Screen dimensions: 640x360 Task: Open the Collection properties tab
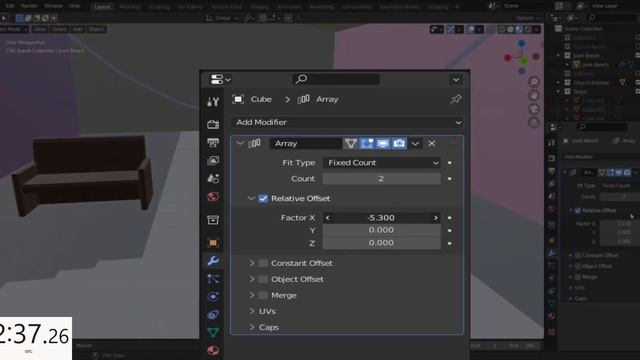(213, 220)
